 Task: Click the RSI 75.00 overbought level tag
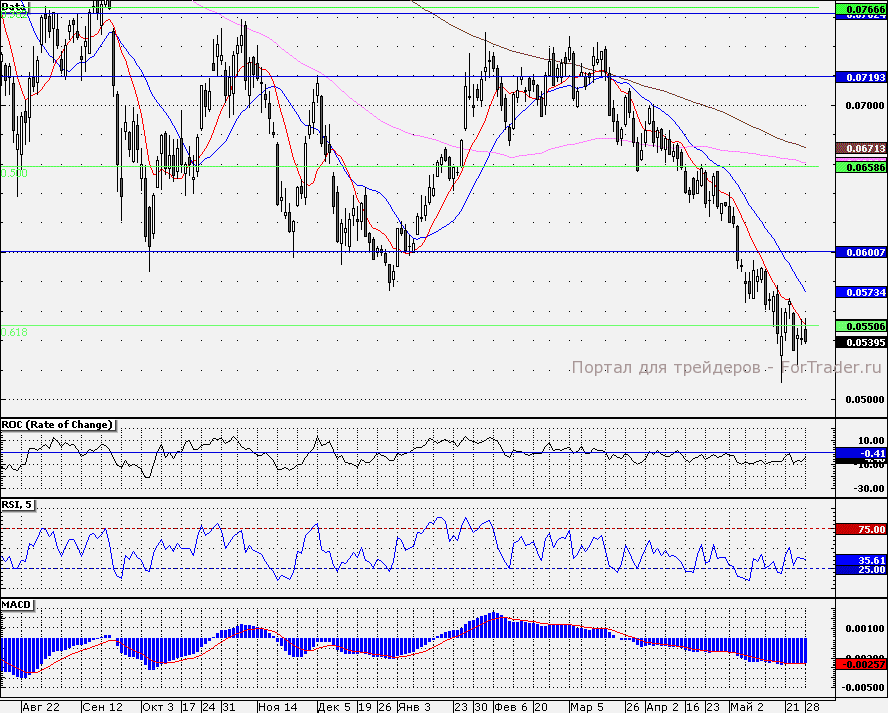coord(860,529)
